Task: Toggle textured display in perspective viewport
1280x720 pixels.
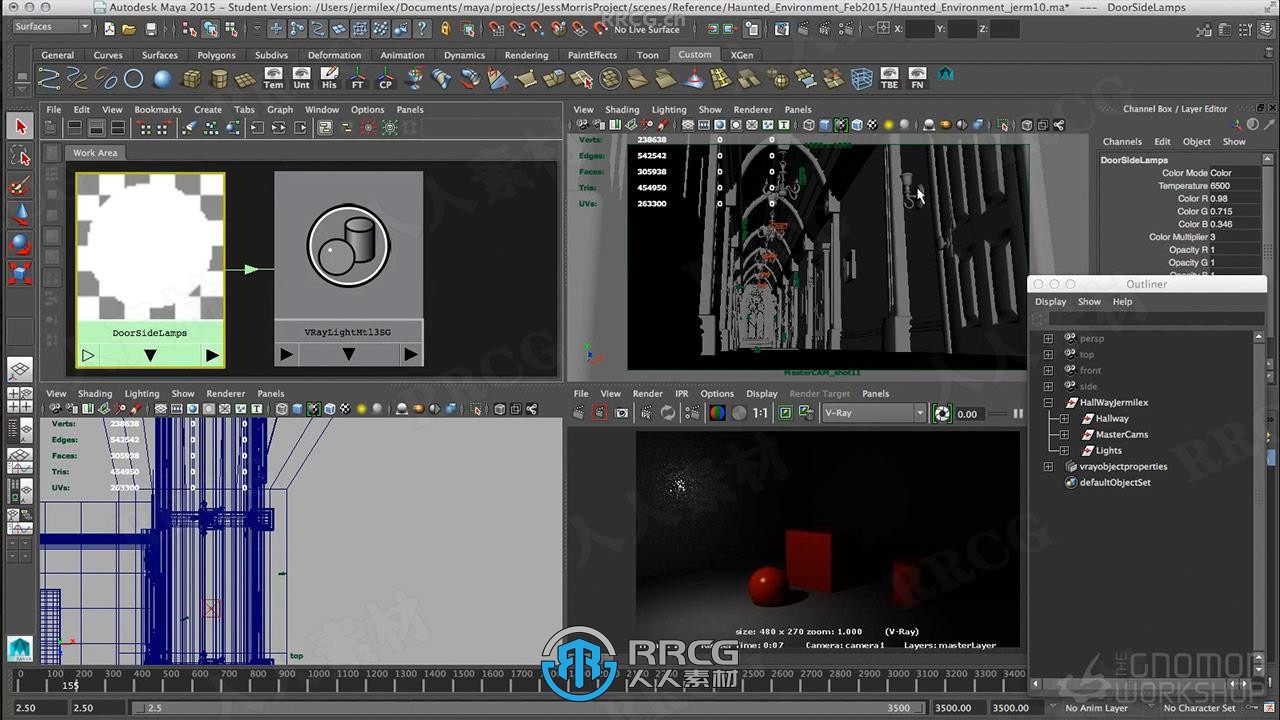Action: pos(872,125)
